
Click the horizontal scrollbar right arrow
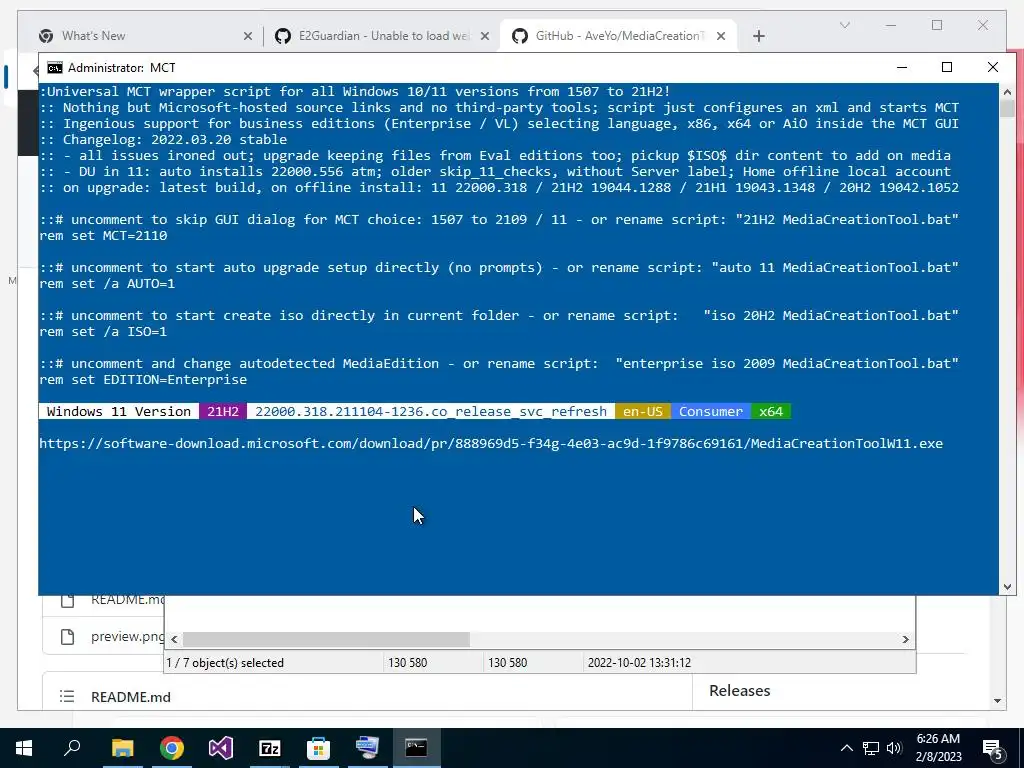click(905, 639)
